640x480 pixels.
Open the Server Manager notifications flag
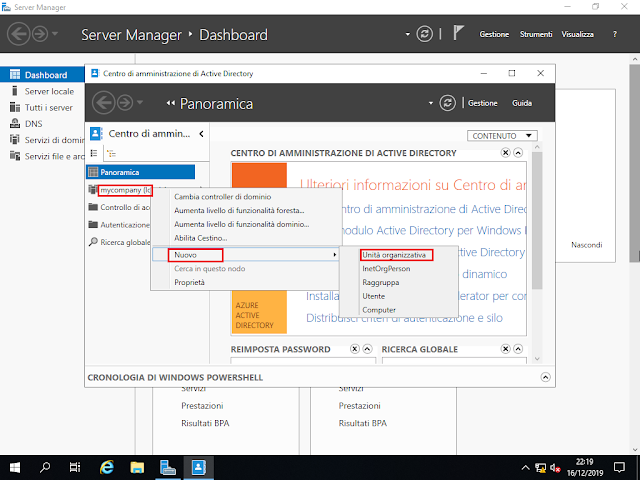[458, 33]
